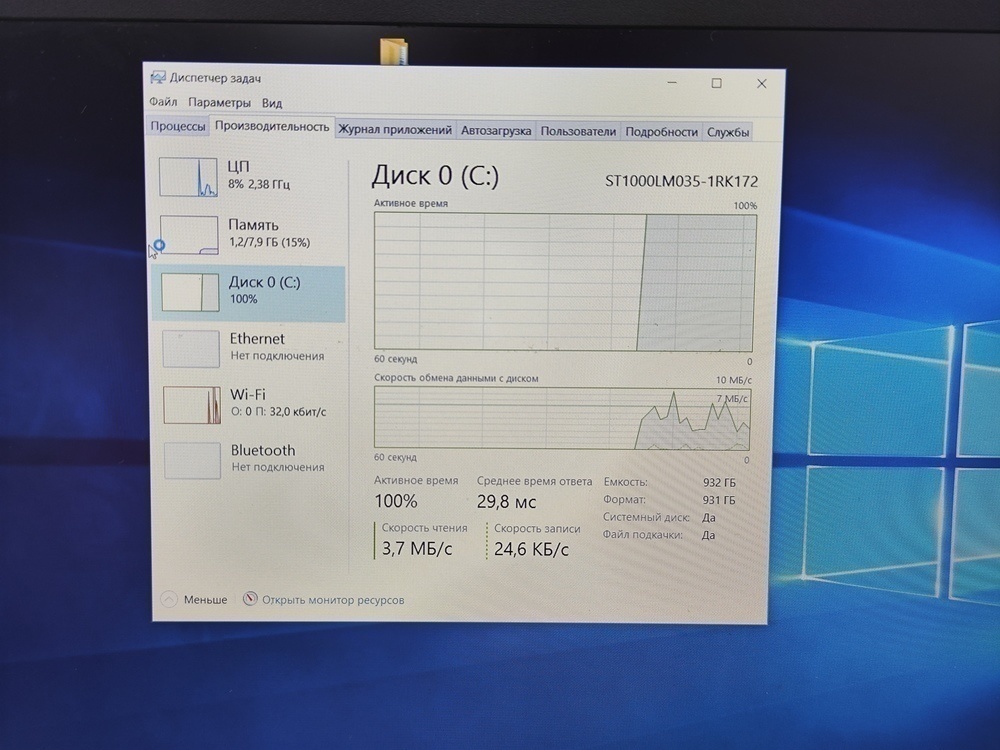Click the Wi-Fi label in sidebar
1000x750 pixels.
tap(247, 394)
